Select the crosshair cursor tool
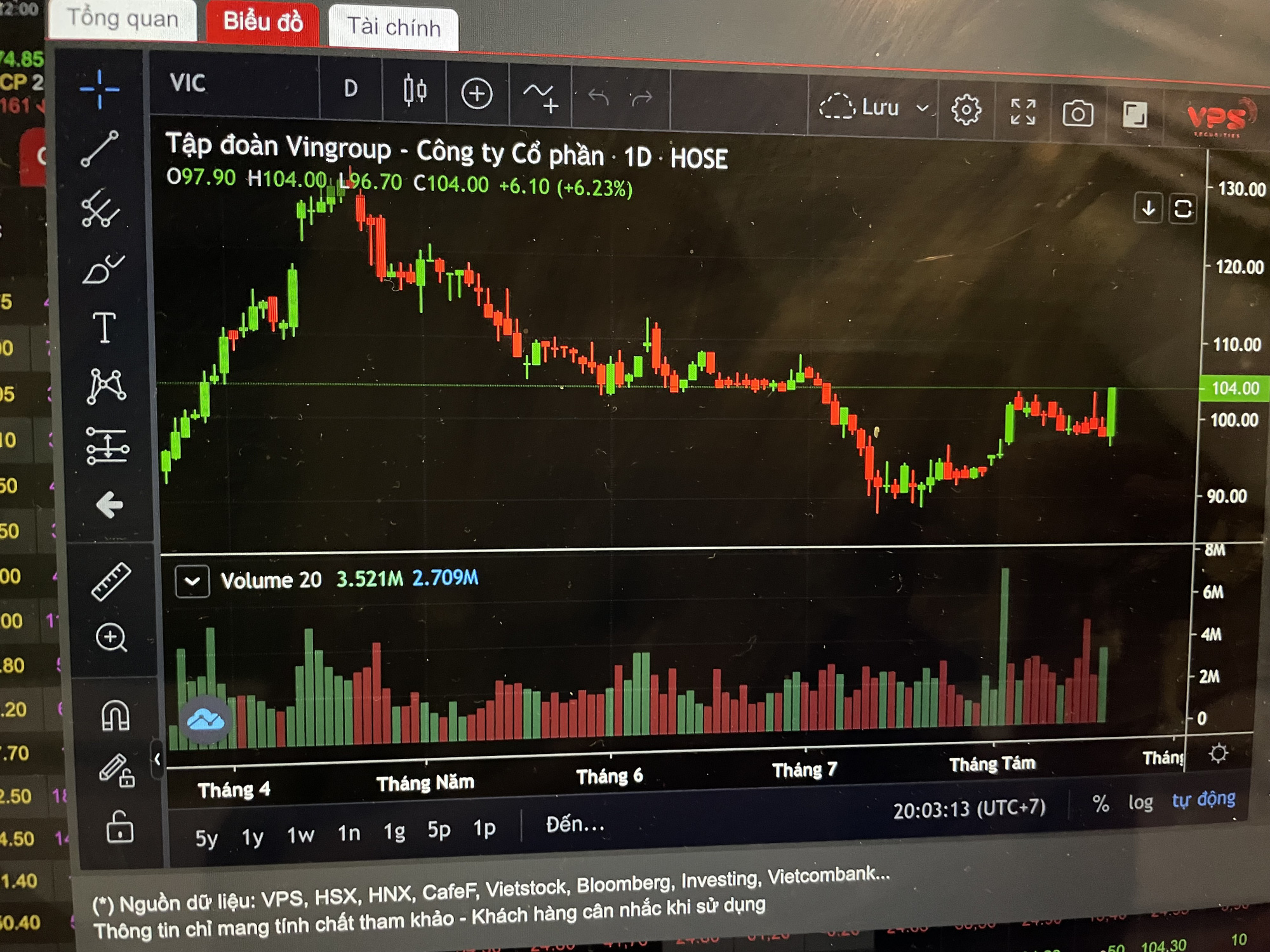This screenshot has height=952, width=1270. coord(100,89)
